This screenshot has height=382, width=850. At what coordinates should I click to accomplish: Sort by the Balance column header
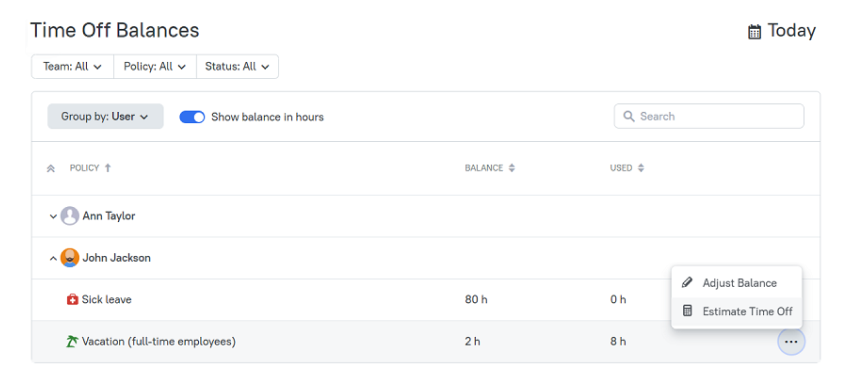(490, 168)
